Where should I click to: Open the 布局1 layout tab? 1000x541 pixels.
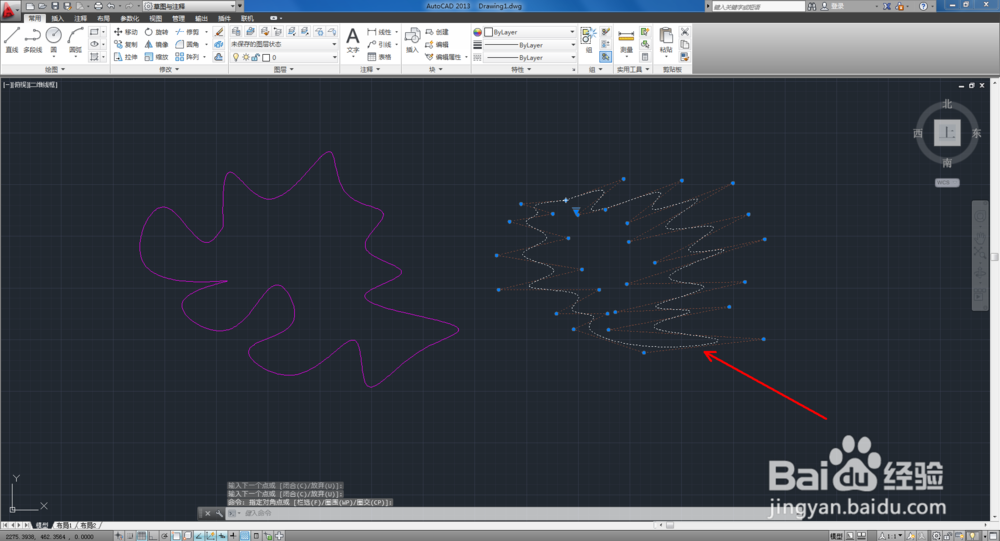point(64,525)
